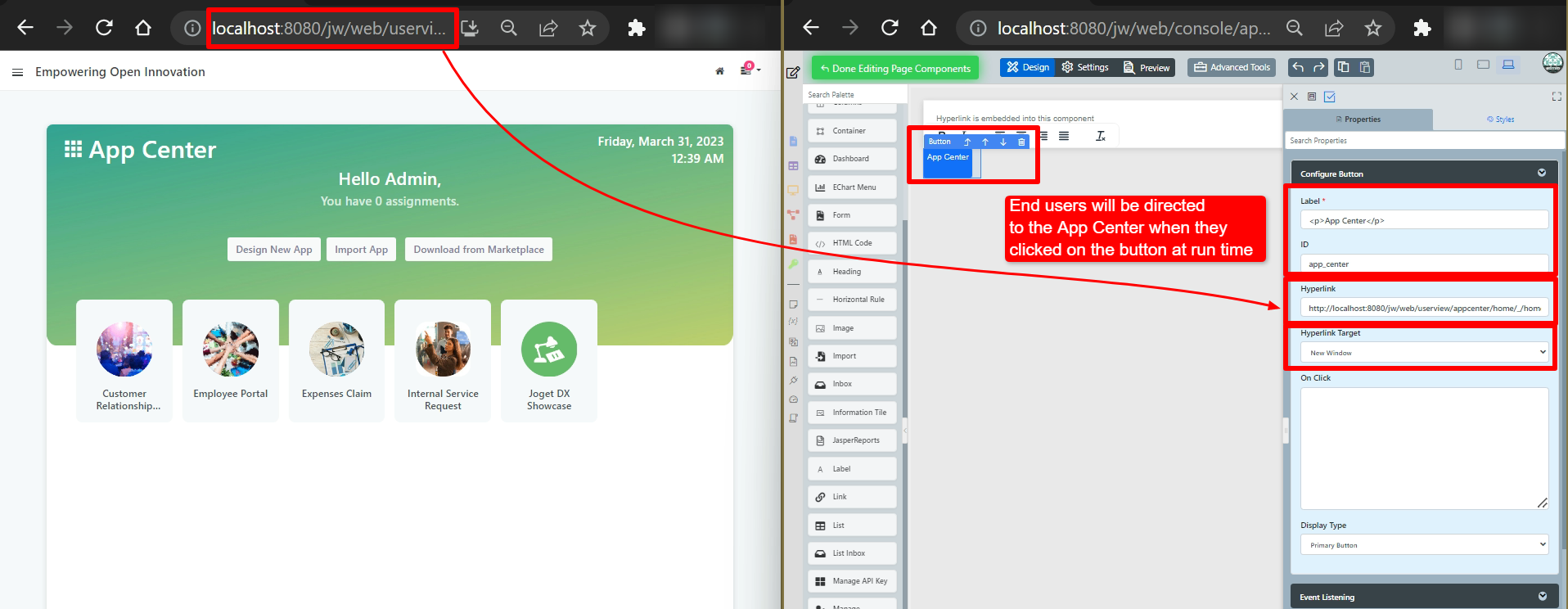Toggle the blue checkmark in properties panel
The width and height of the screenshot is (1568, 609).
(x=1330, y=97)
